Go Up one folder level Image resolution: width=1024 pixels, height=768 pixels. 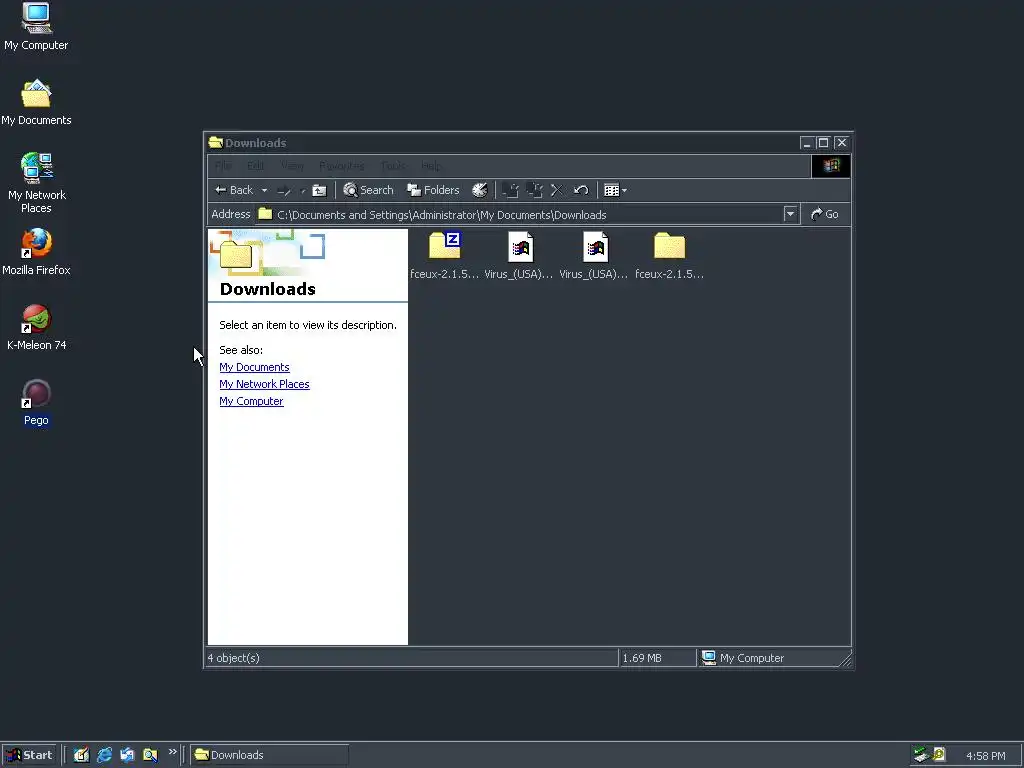point(319,191)
